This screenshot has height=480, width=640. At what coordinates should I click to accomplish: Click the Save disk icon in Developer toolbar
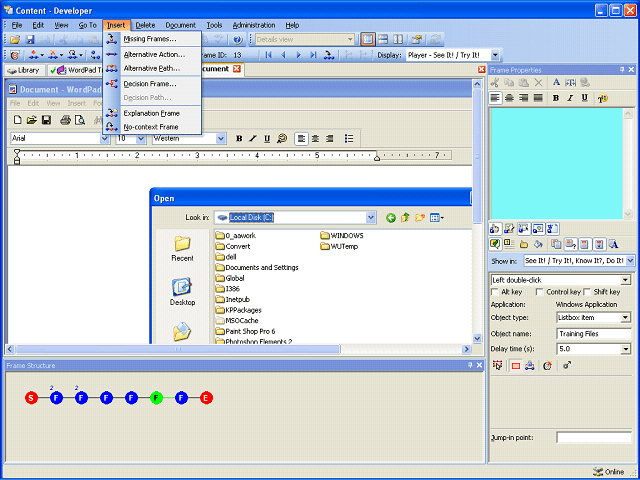(x=30, y=40)
